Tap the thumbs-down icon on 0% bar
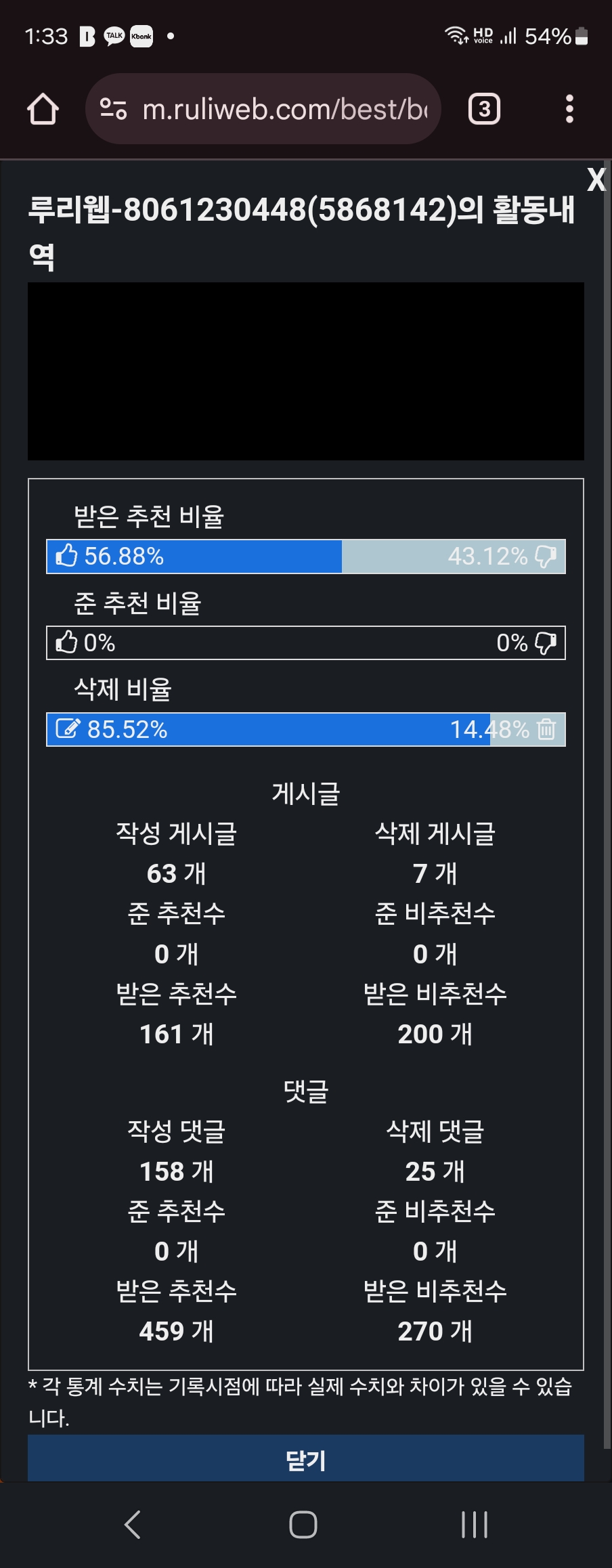Viewport: 612px width, 1568px height. pos(546,643)
